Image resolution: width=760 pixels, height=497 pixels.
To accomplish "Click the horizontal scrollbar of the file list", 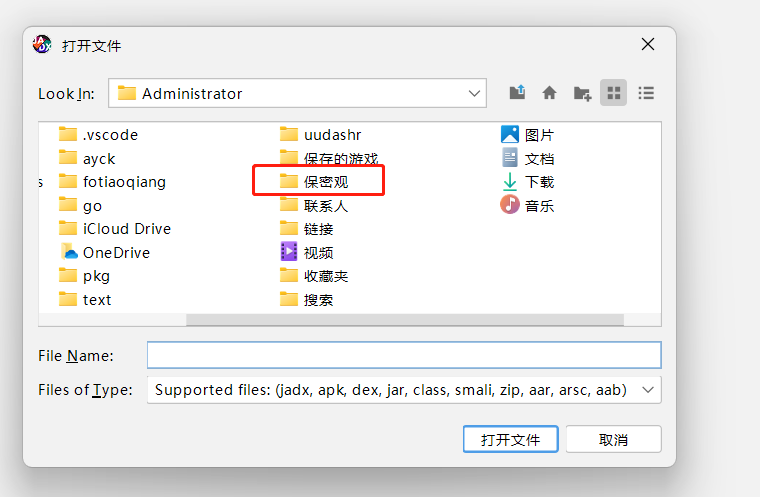I will point(405,320).
